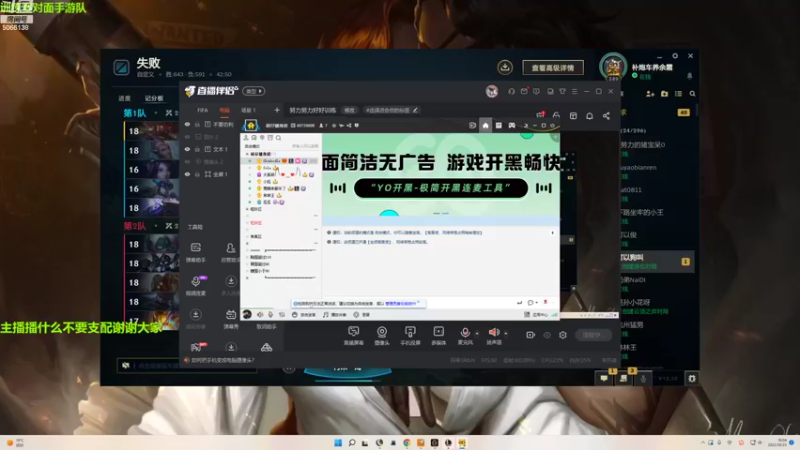Open the 进度 tab in LoL results
The height and width of the screenshot is (450, 800).
124,98
